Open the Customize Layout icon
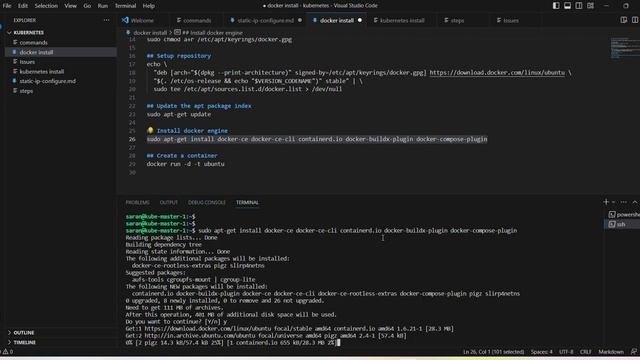The height and width of the screenshot is (360, 640). click(590, 6)
